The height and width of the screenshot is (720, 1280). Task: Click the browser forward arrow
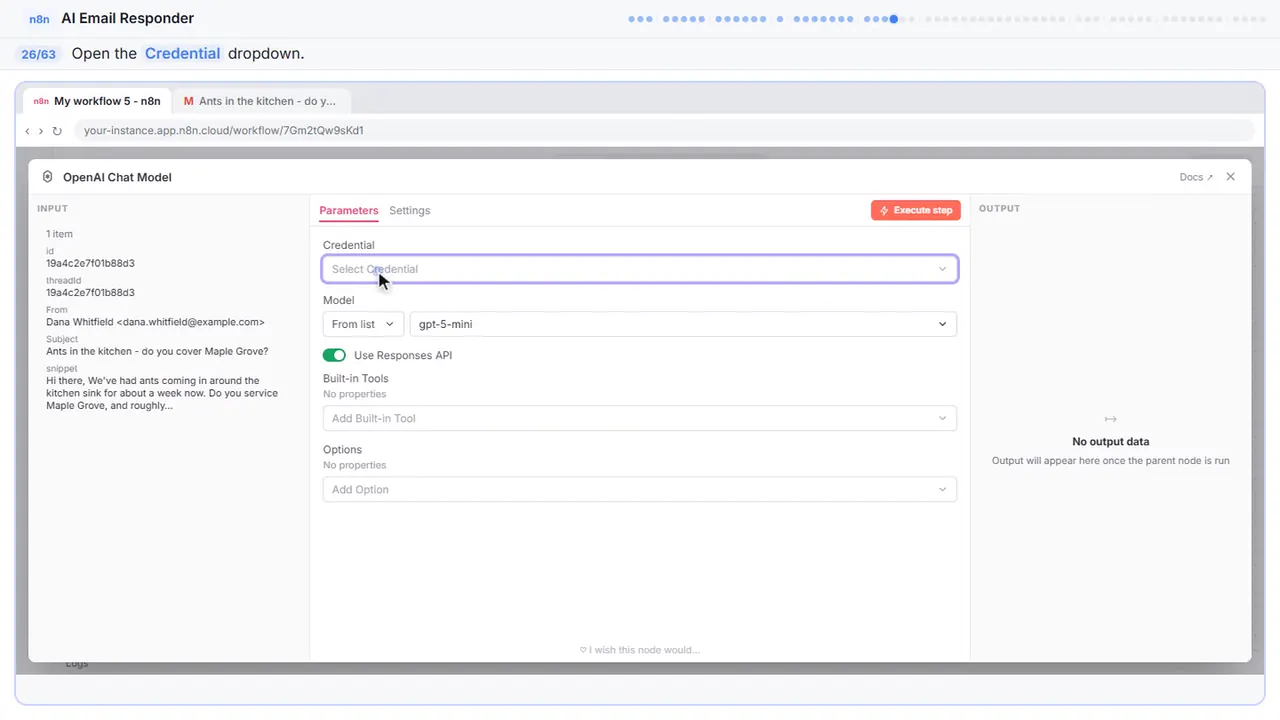pos(41,131)
